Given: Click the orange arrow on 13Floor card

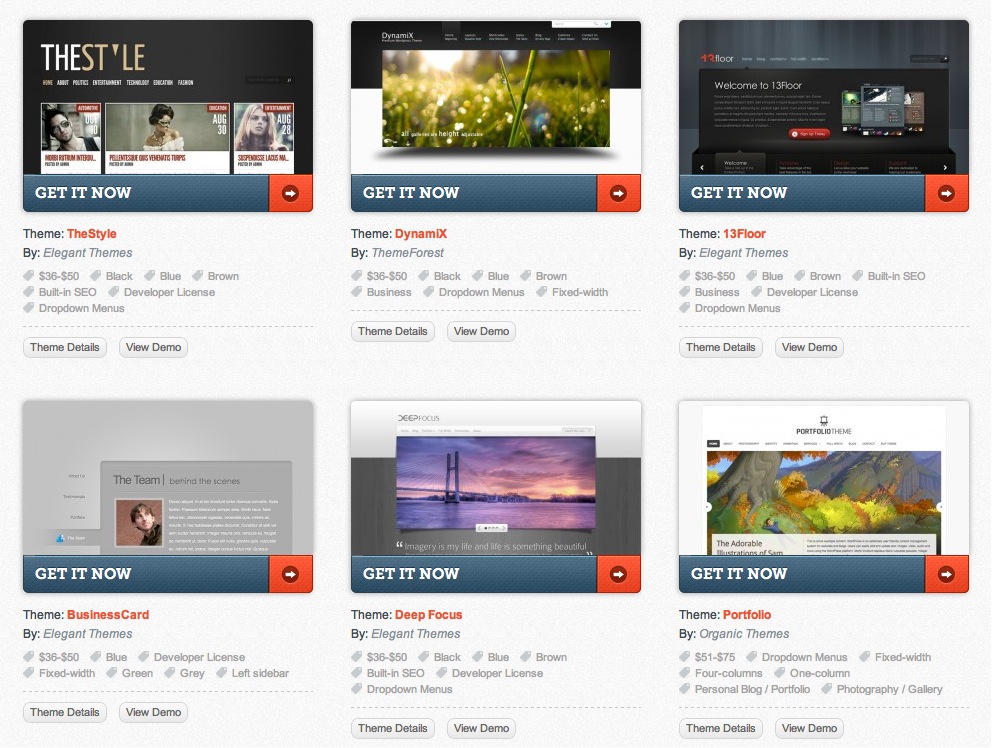Looking at the screenshot, I should click(946, 193).
